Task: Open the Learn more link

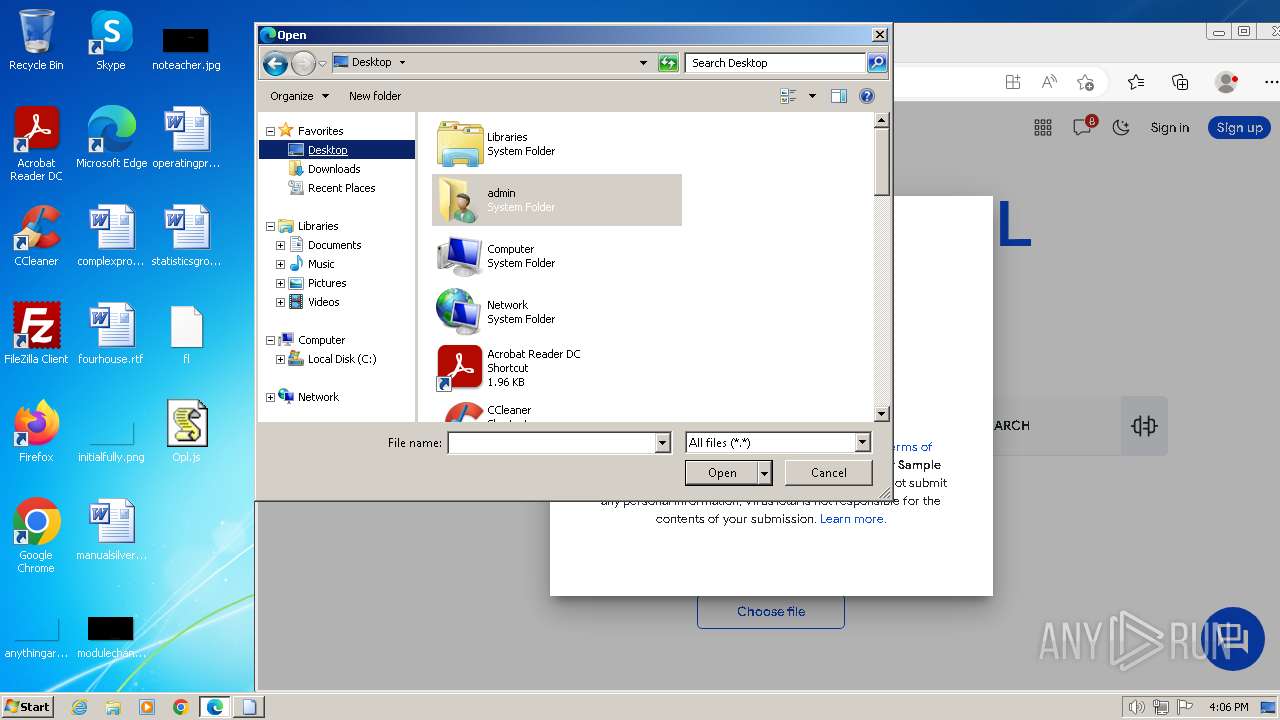Action: click(852, 519)
